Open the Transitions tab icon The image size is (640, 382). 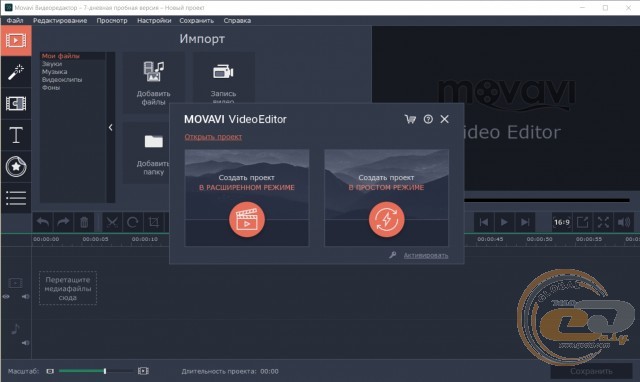(x=16, y=104)
